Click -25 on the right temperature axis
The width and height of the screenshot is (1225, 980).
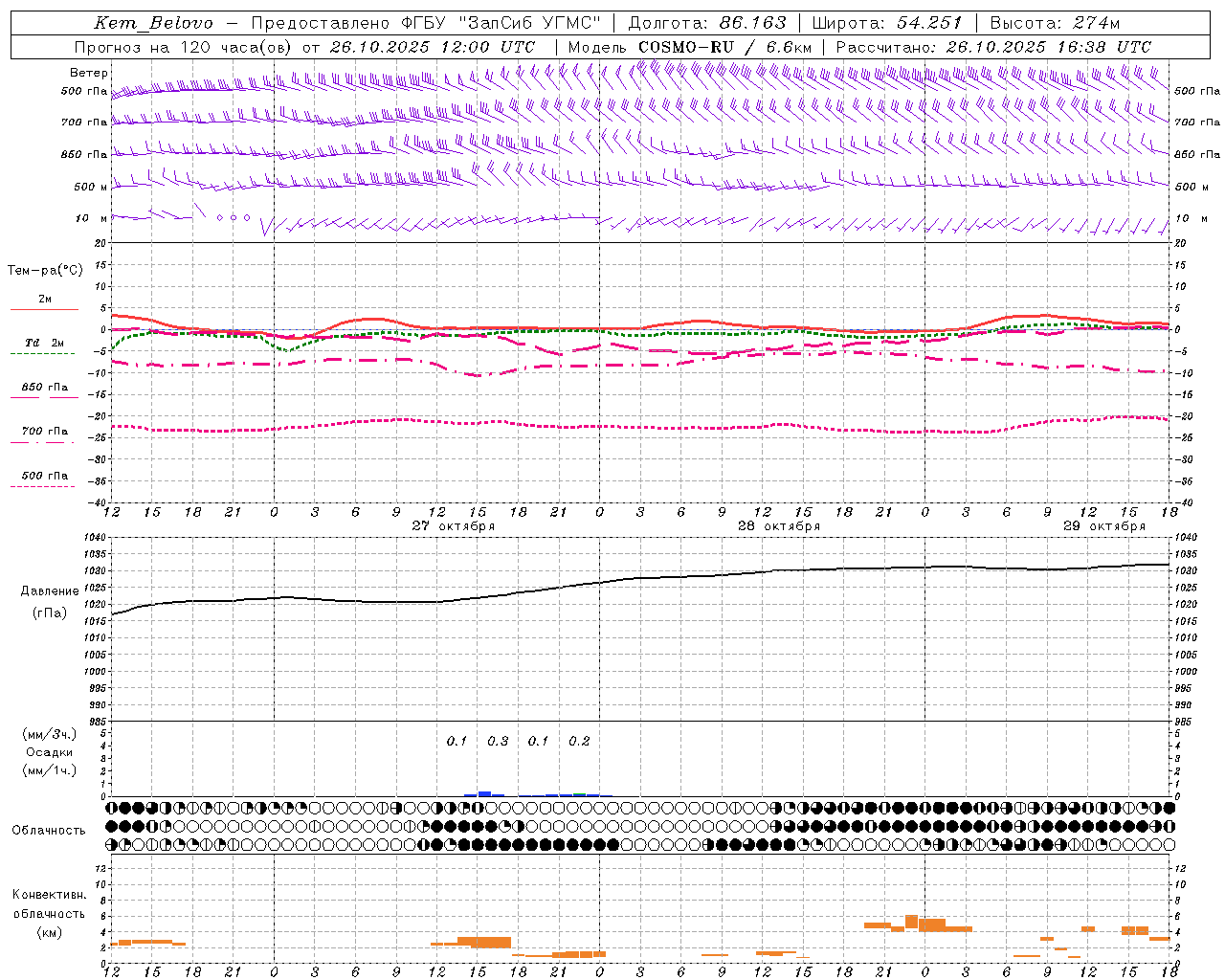[1185, 438]
